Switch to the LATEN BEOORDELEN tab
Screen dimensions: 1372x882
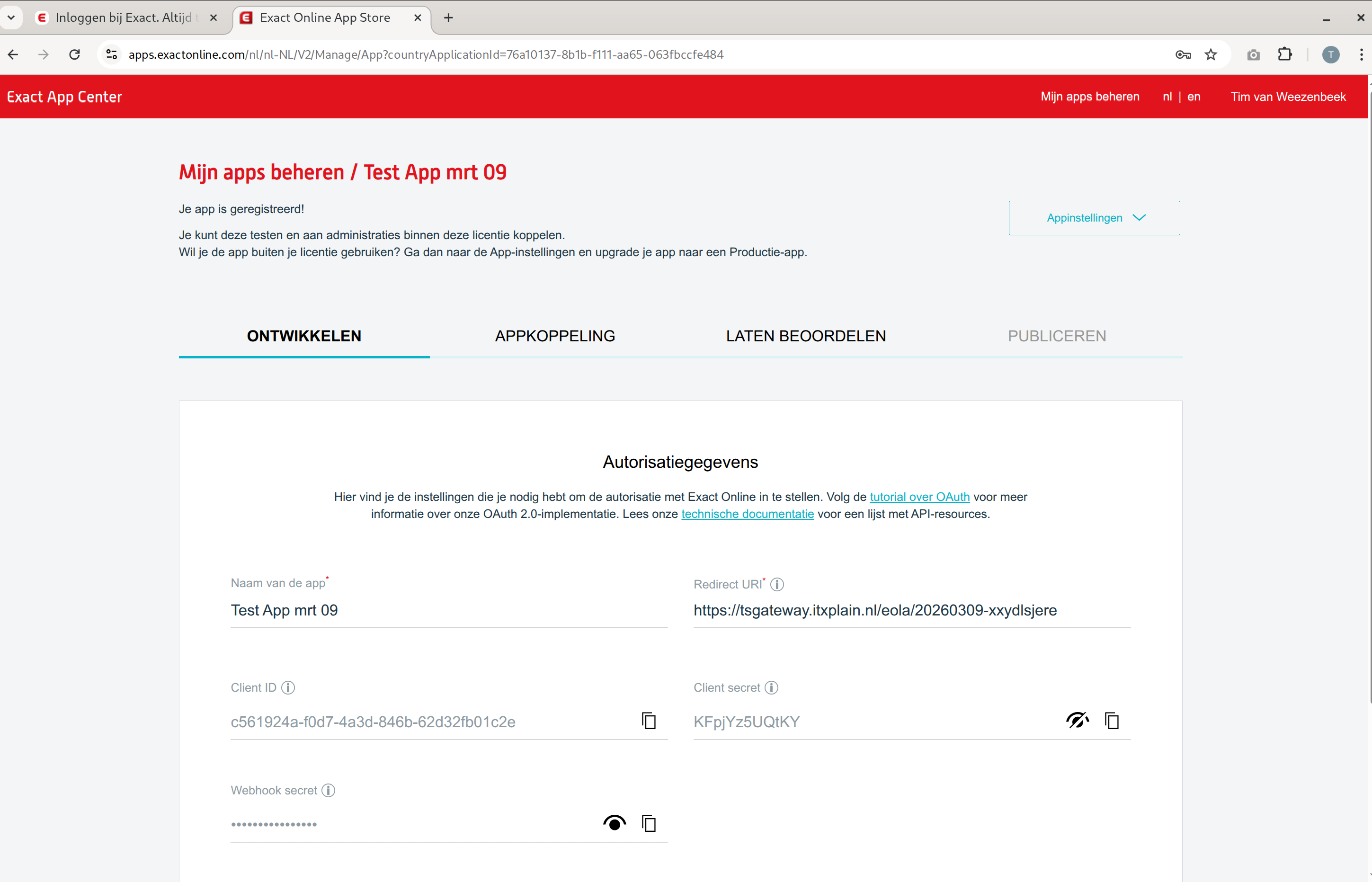[806, 336]
